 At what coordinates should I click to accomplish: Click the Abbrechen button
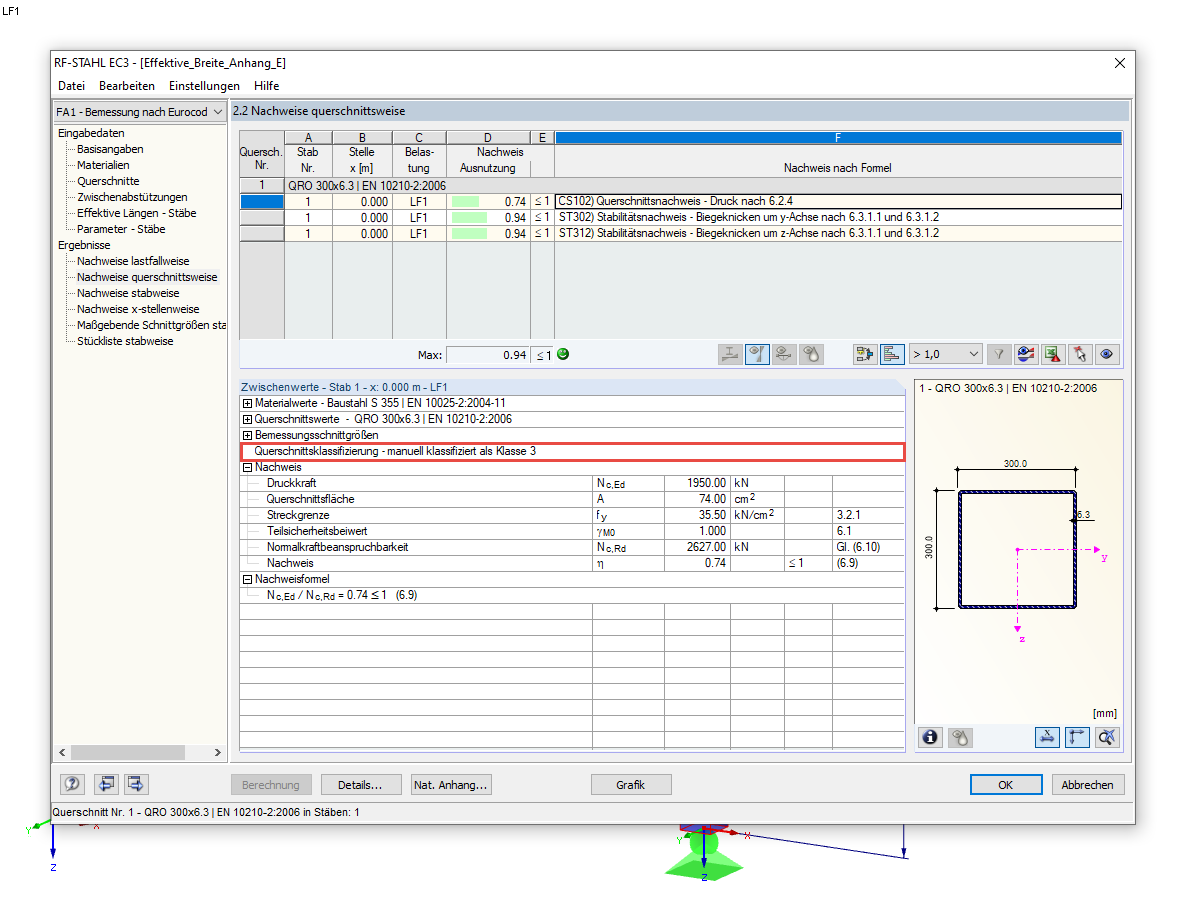pyautogui.click(x=1088, y=785)
